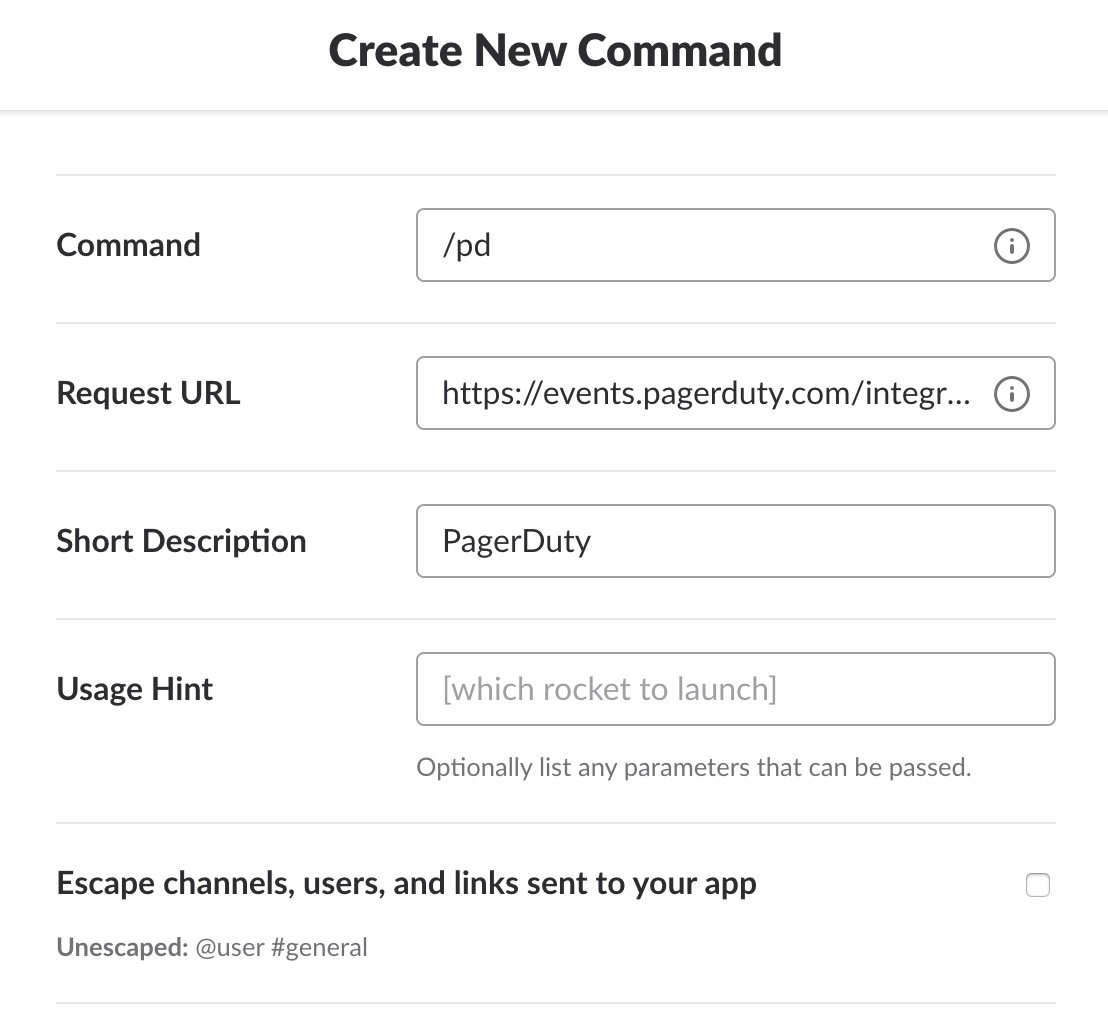Click the info icon in Request URL field
This screenshot has height=1034, width=1108.
pyautogui.click(x=1011, y=394)
